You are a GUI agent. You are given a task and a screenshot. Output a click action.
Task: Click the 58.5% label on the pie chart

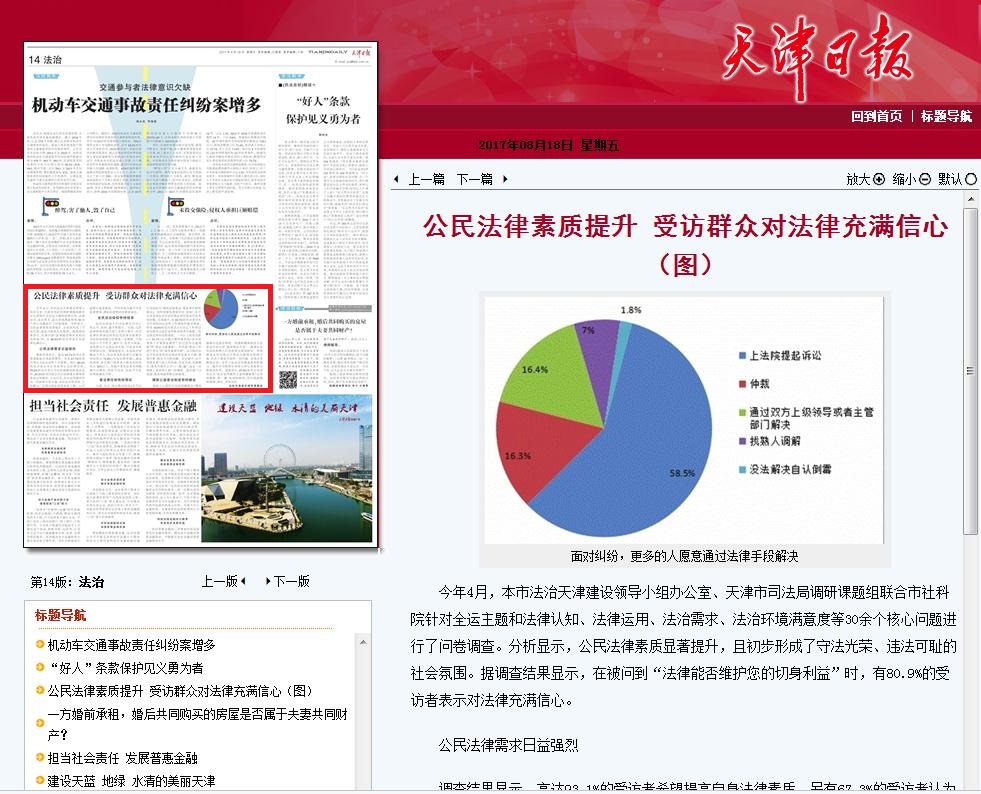682,473
